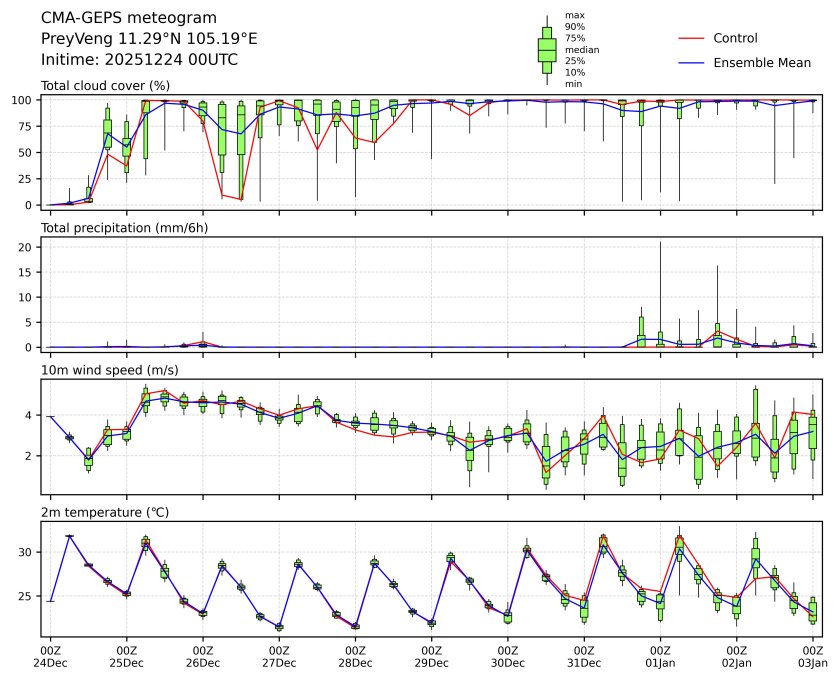
Task: Click the 00Z 01Jan x-axis tick label
Action: [x=660, y=656]
